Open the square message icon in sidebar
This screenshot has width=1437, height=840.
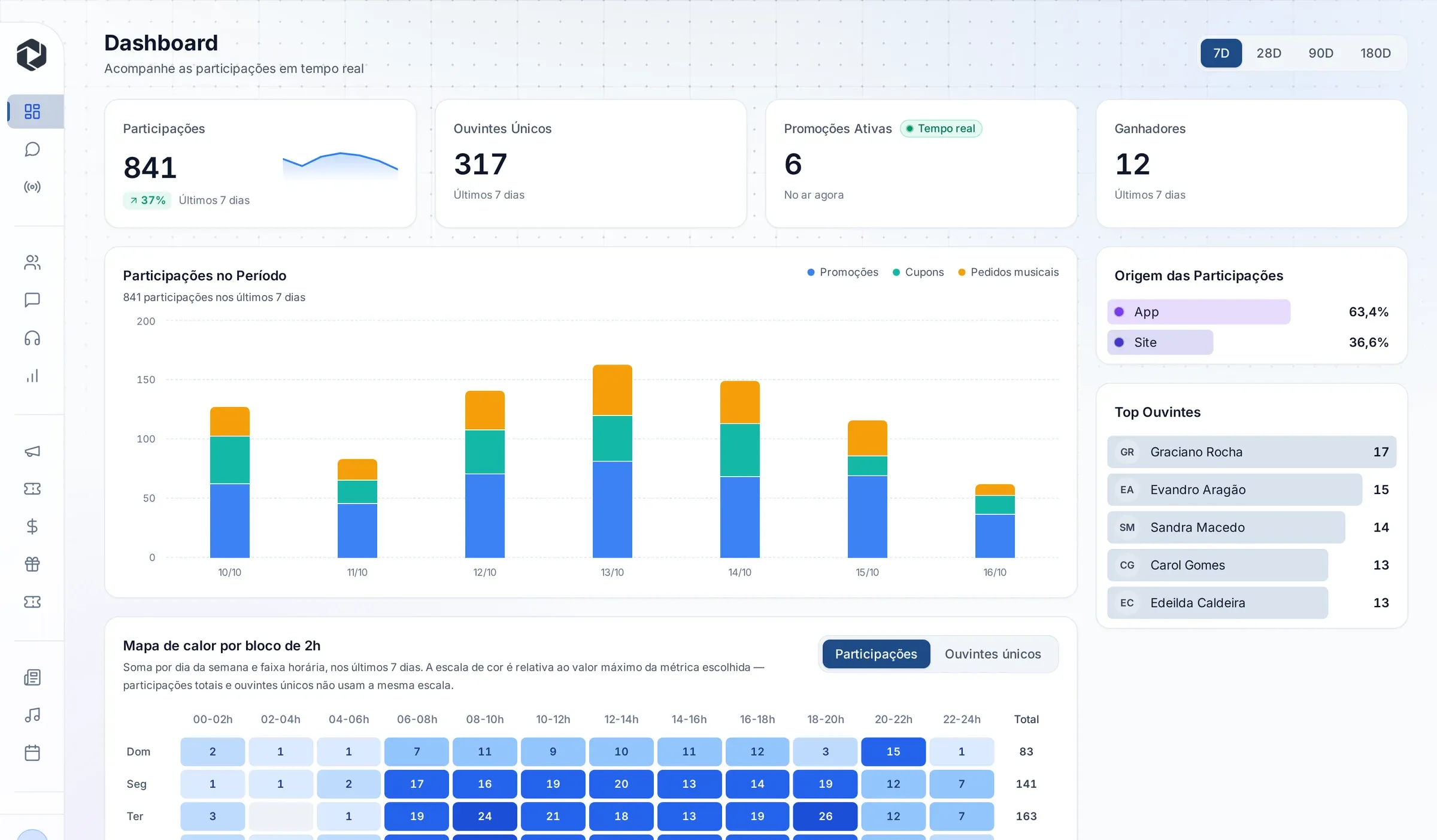[32, 300]
